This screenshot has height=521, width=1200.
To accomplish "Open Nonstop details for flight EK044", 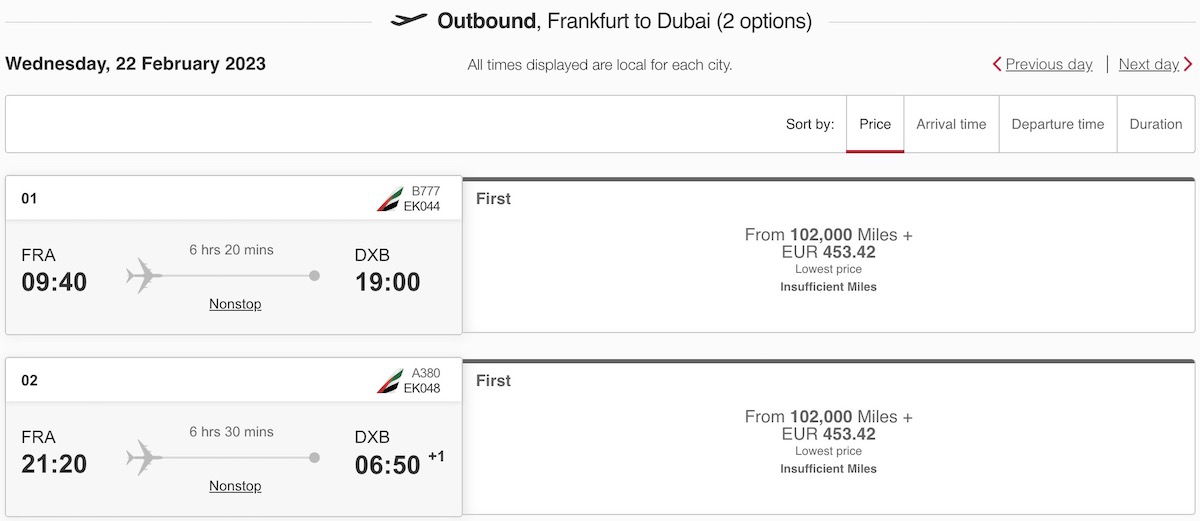I will coord(235,304).
